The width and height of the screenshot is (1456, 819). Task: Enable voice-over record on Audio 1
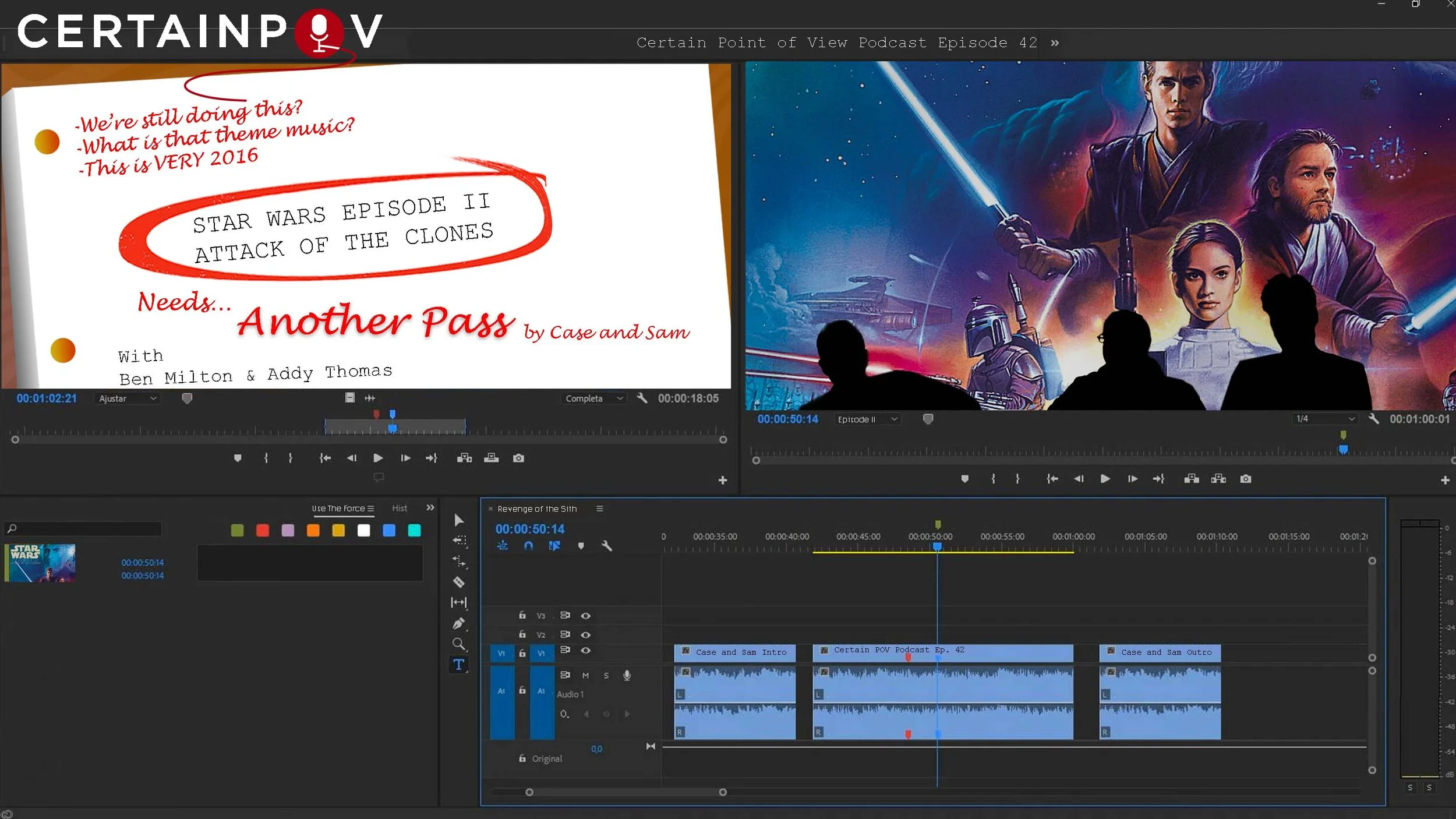pos(627,675)
